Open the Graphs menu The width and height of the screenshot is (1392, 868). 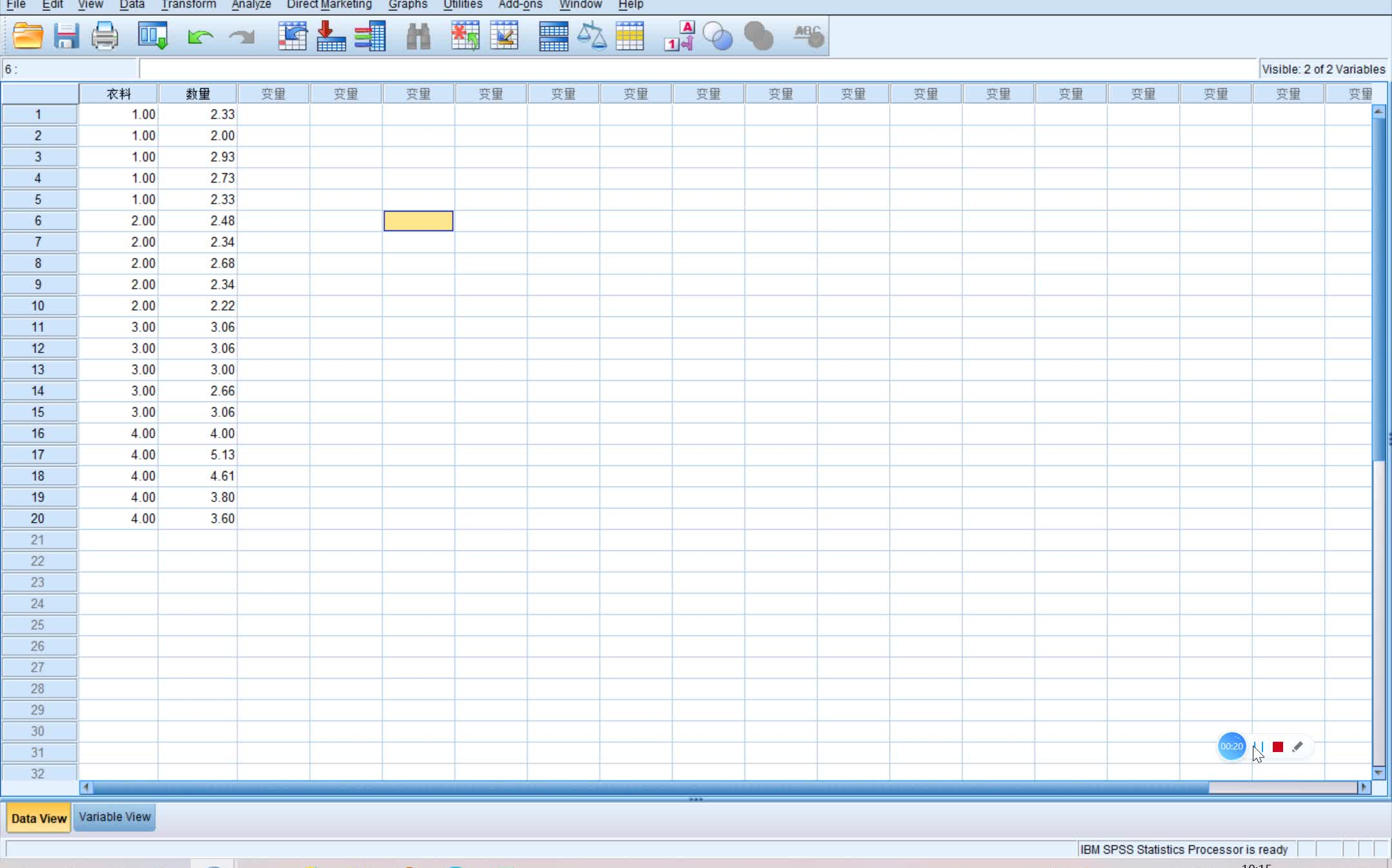[x=408, y=5]
